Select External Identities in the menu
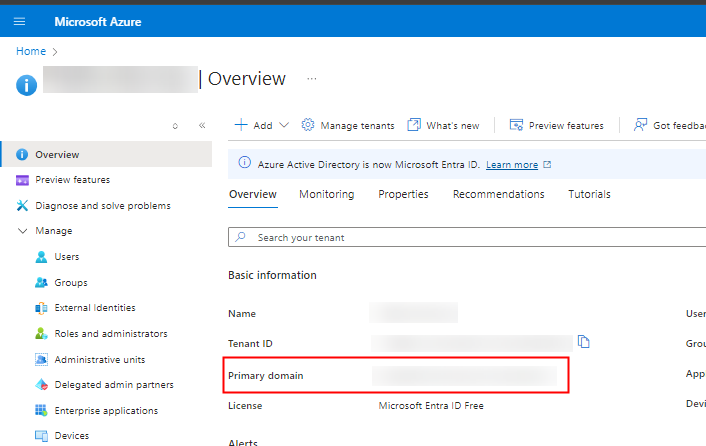Viewport: 706px width, 446px height. 94,308
